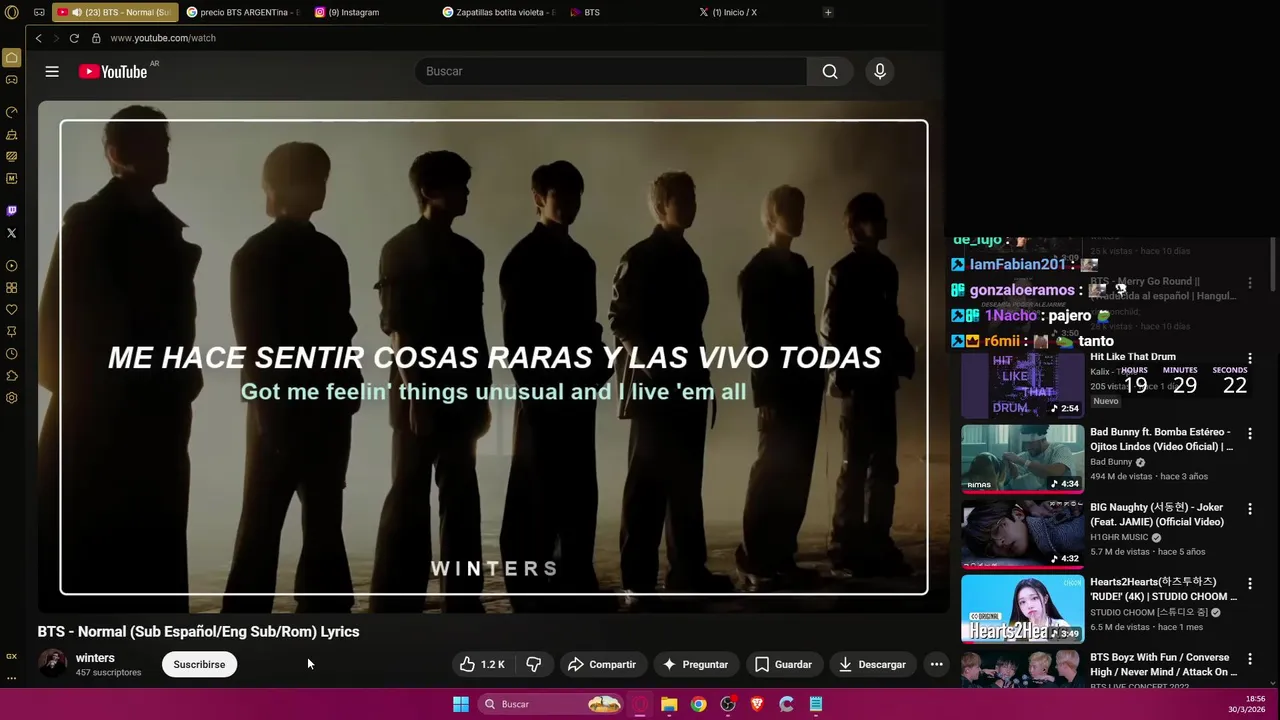The width and height of the screenshot is (1280, 720).
Task: Open Bad Bunny Ojitos Lindos thumbnail
Action: [1022, 459]
